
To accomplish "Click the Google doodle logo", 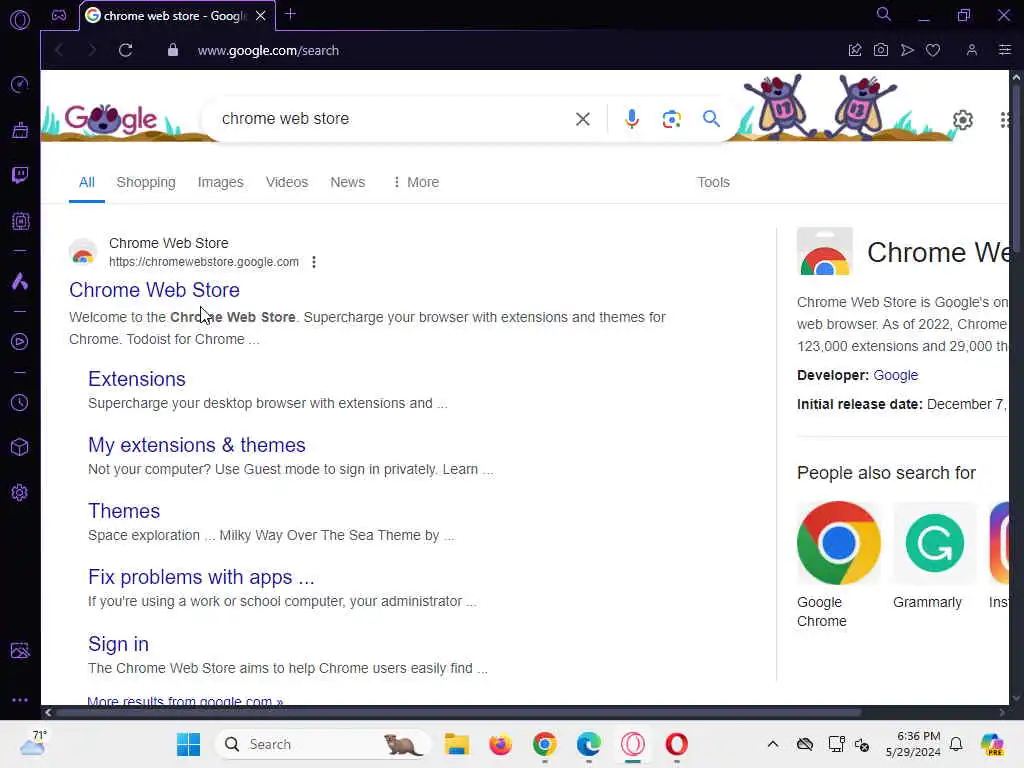I will click(111, 119).
